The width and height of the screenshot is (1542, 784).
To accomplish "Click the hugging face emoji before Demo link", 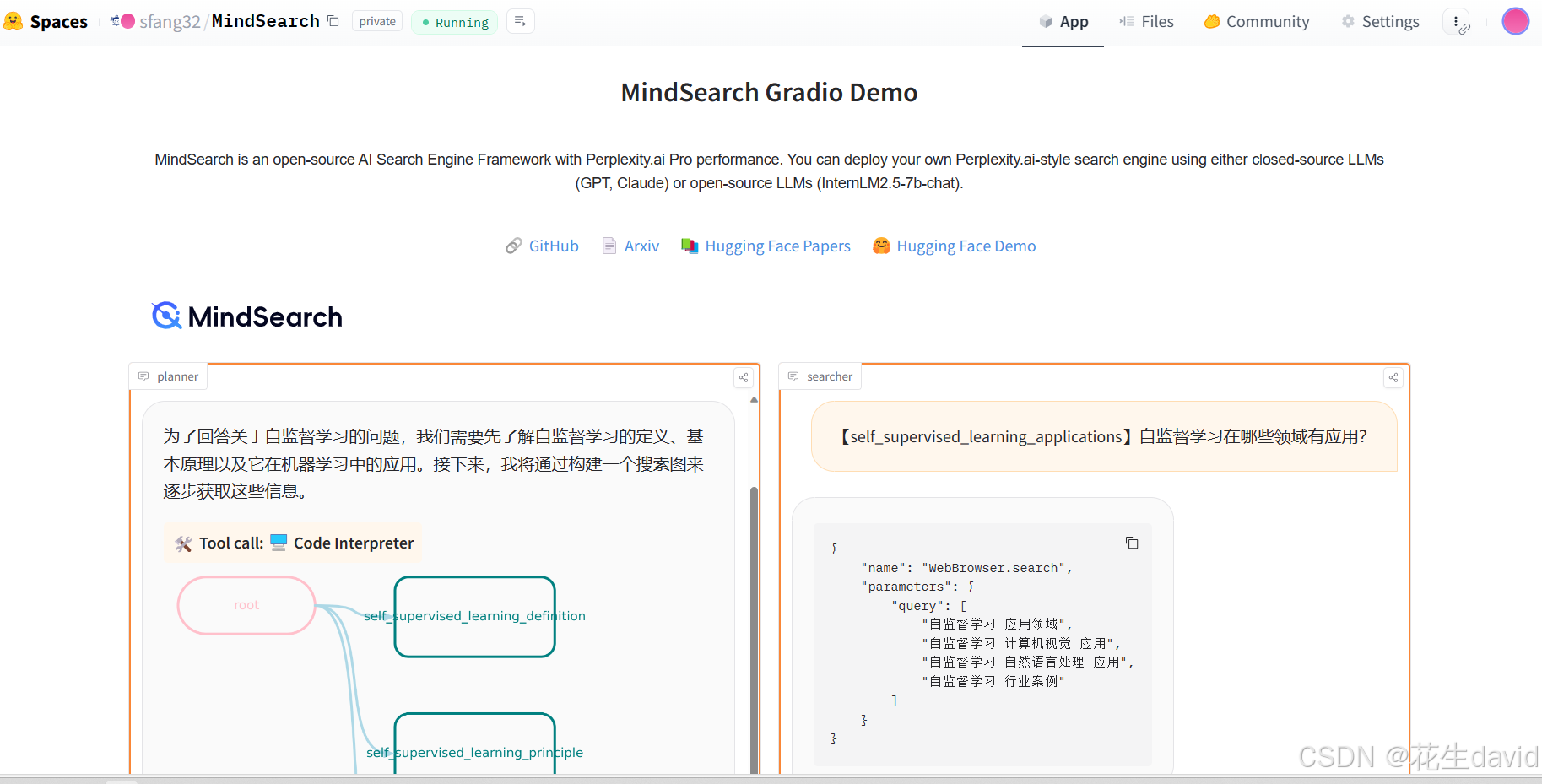I will pos(881,246).
